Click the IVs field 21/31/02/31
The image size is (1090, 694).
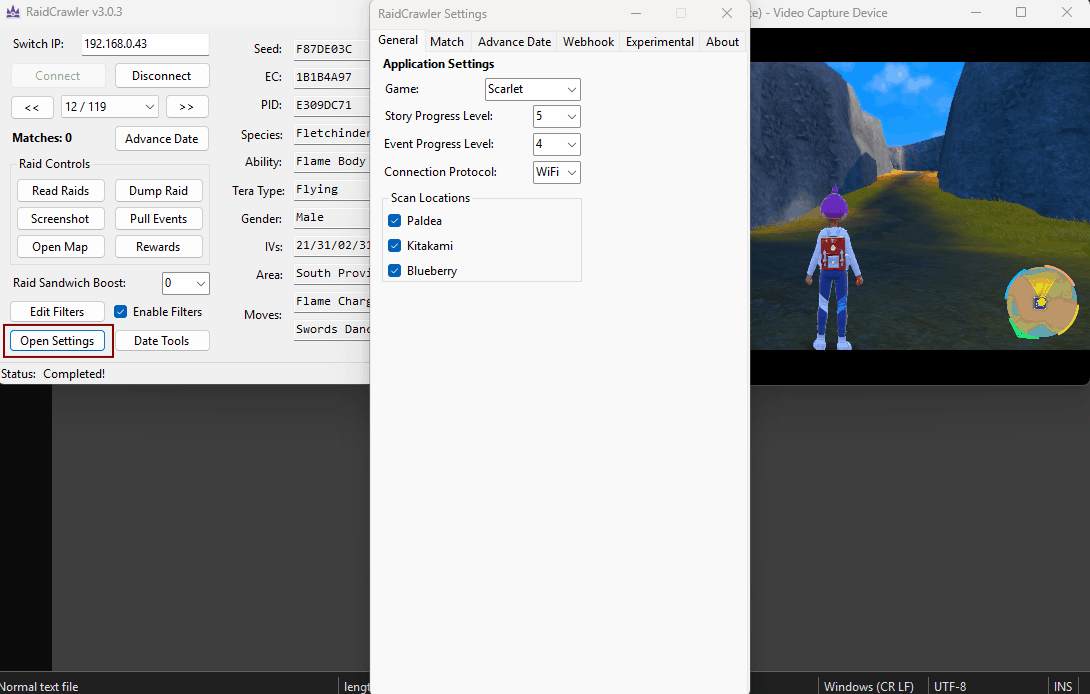(x=332, y=245)
